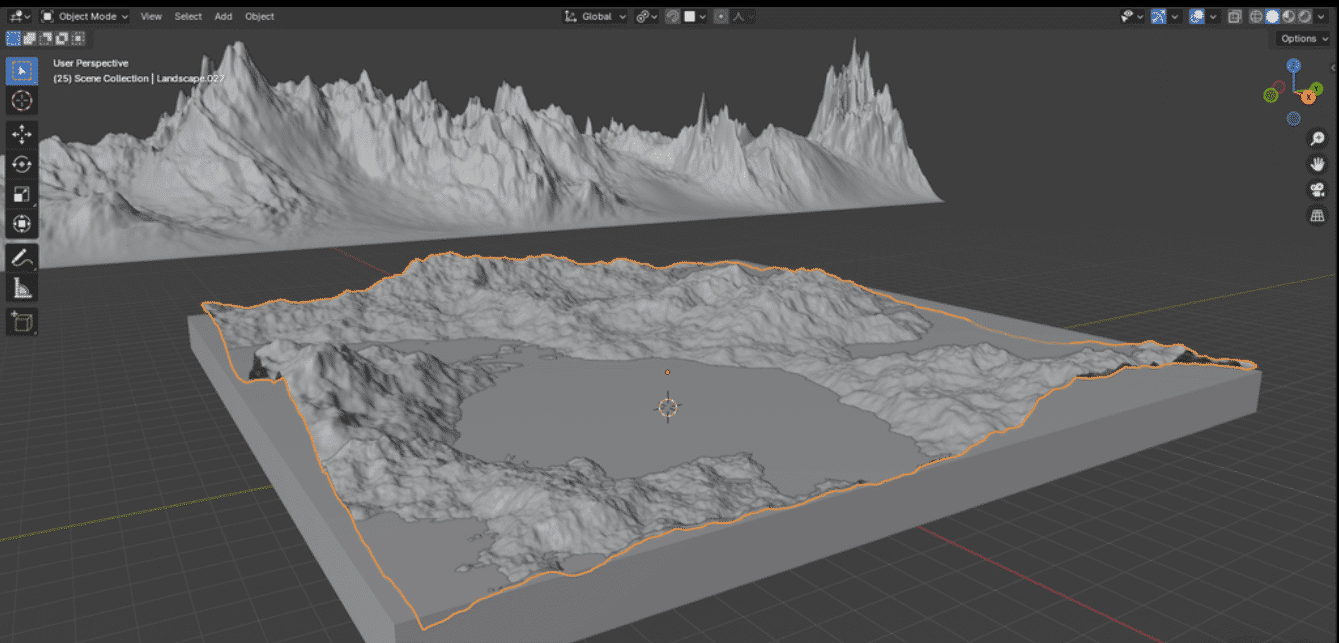This screenshot has height=643, width=1339.
Task: Click the 3D cursor at terrain center
Action: [668, 406]
